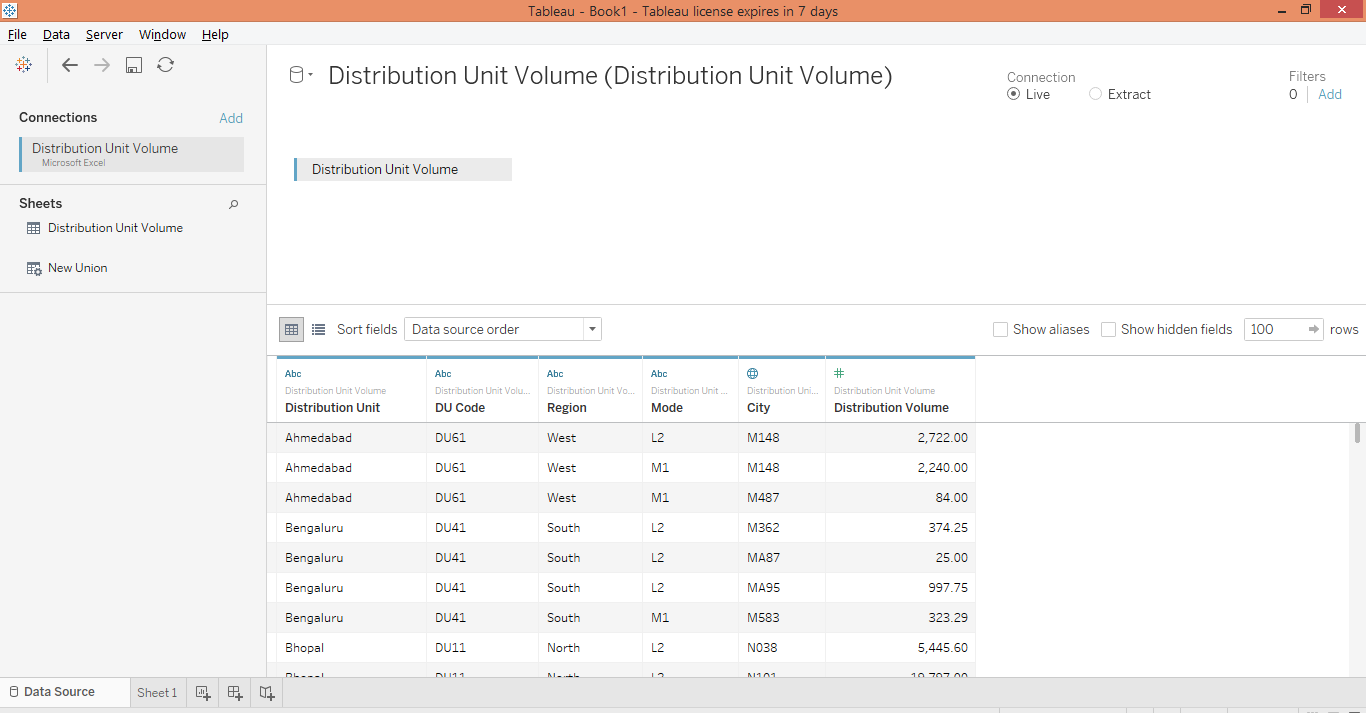This screenshot has height=713, width=1366.
Task: Switch to the Sheet 1 tab
Action: tap(157, 692)
